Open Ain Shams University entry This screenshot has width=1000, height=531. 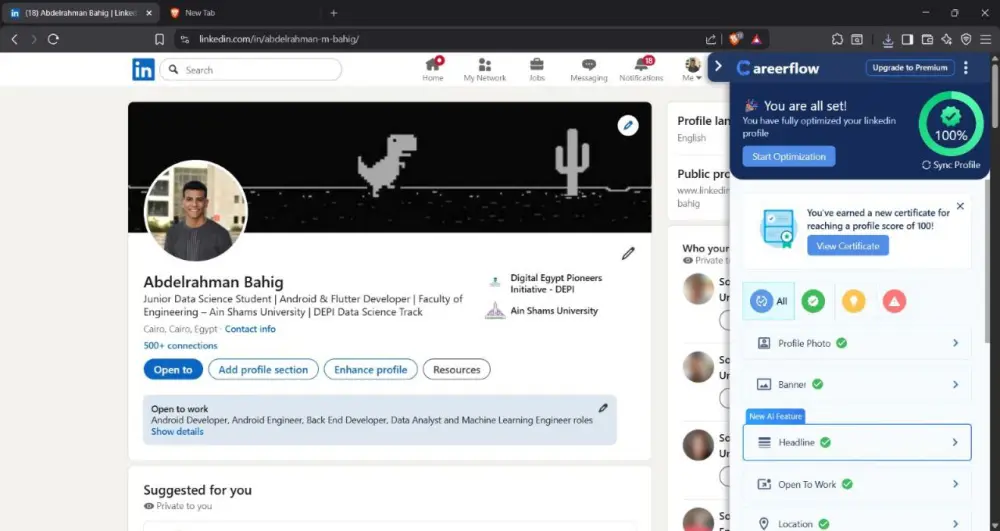click(x=542, y=311)
